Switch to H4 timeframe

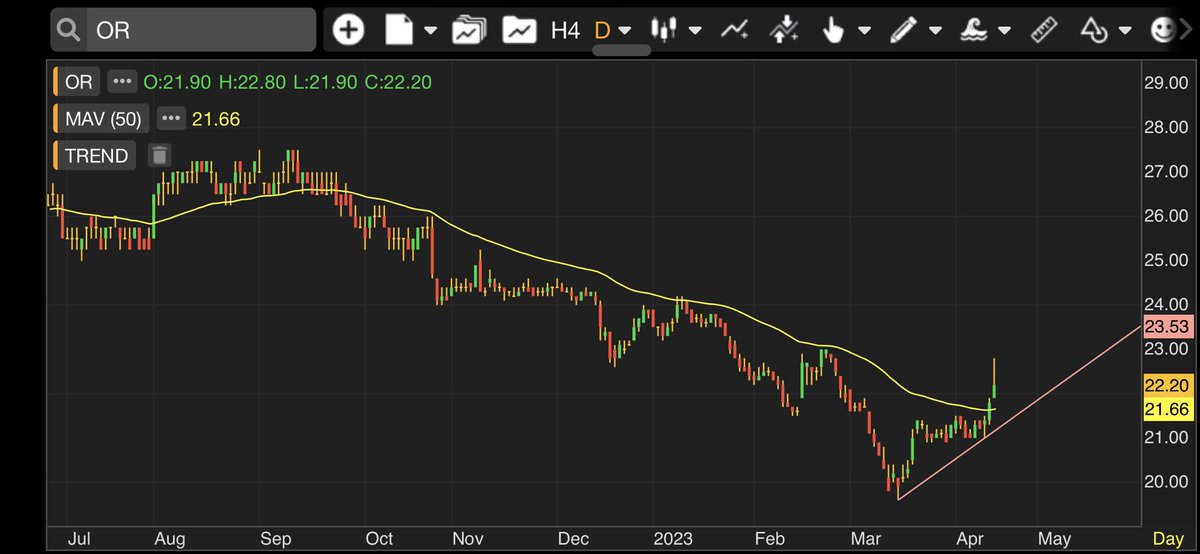565,30
